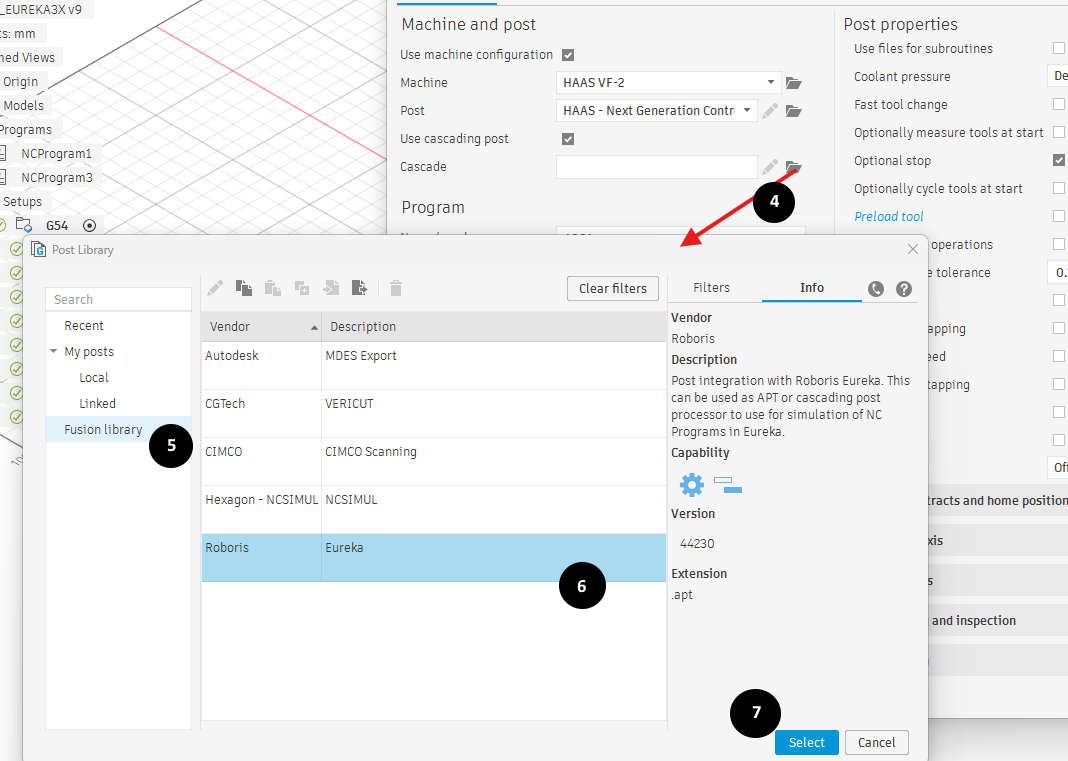Click edit pencil icon next to Post field
This screenshot has width=1068, height=761.
[770, 111]
